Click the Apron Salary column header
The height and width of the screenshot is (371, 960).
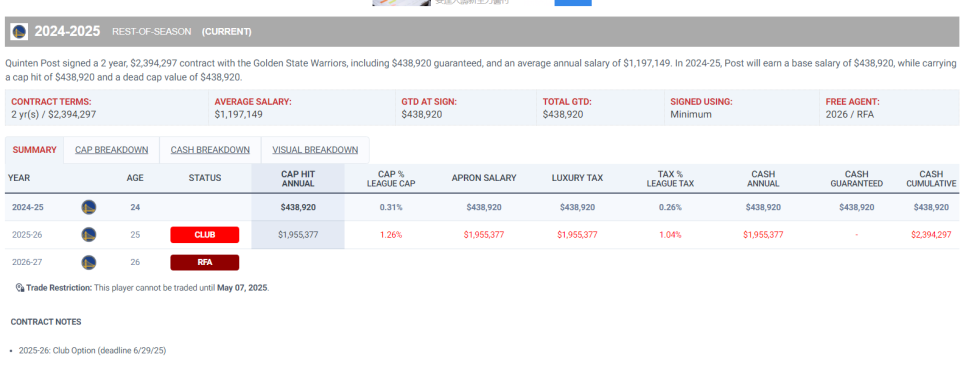484,178
